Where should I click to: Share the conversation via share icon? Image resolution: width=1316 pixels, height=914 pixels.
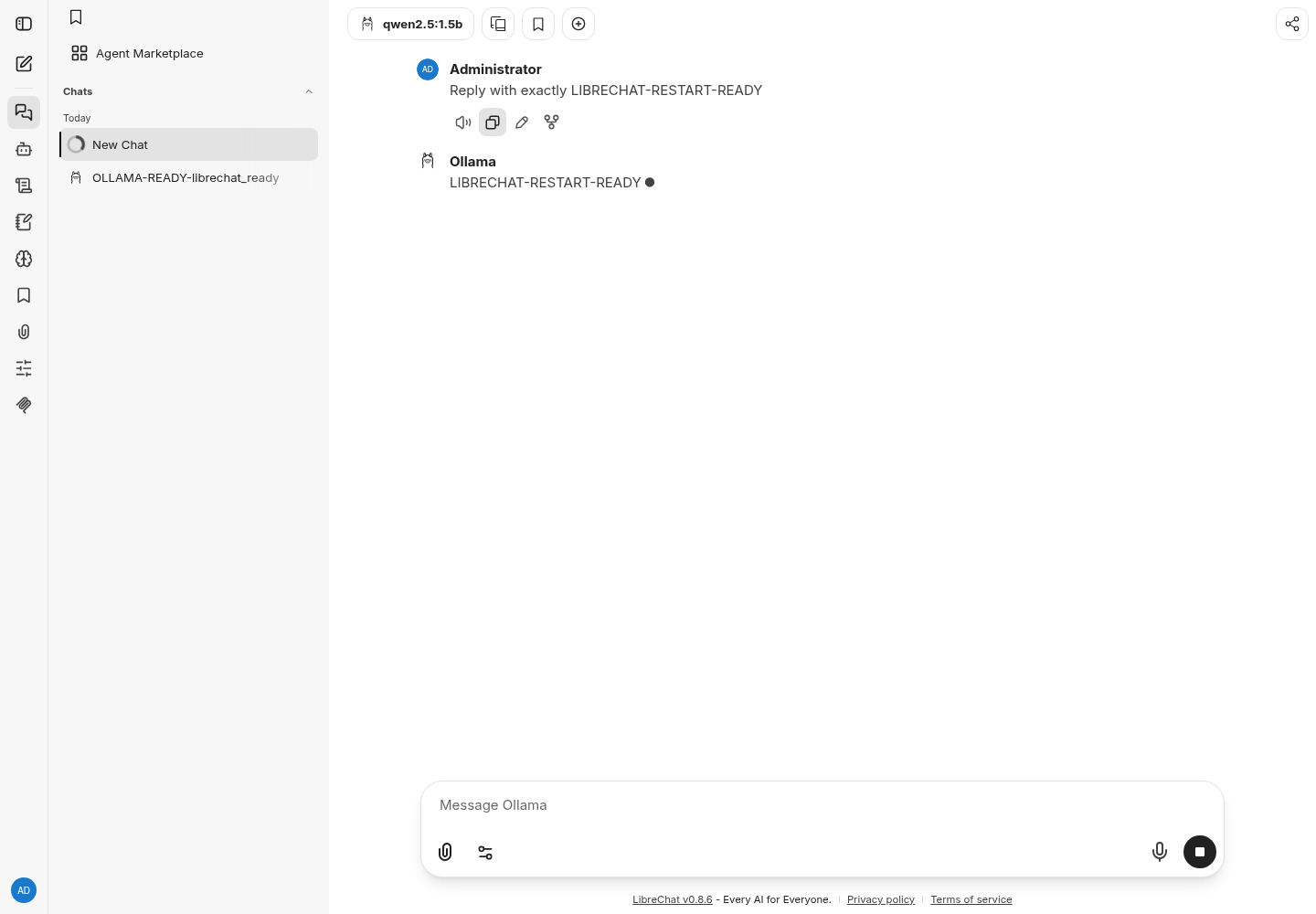point(1292,24)
